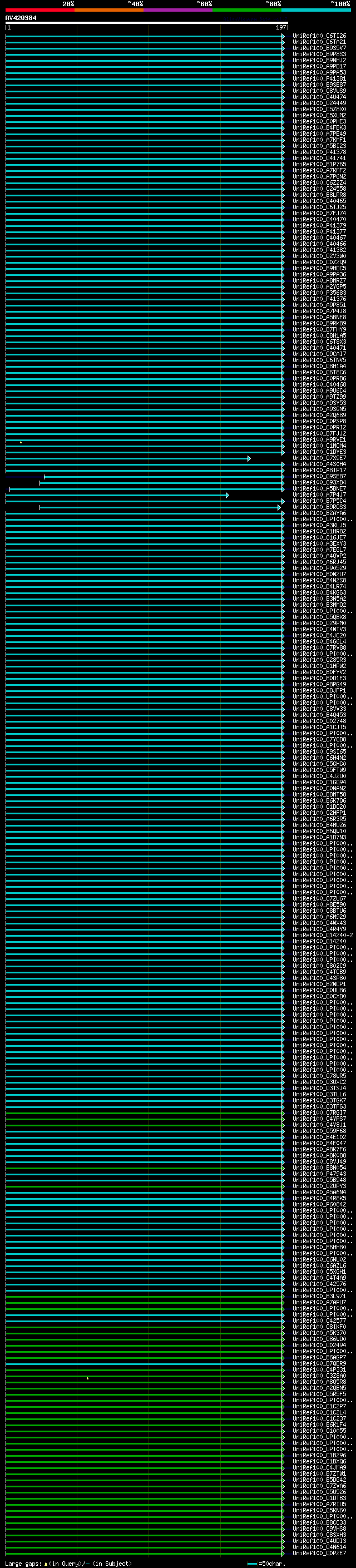Viewport: 356px width, 1568px height.
Task: Click the orange ~40% legend color bar
Action: tap(109, 10)
